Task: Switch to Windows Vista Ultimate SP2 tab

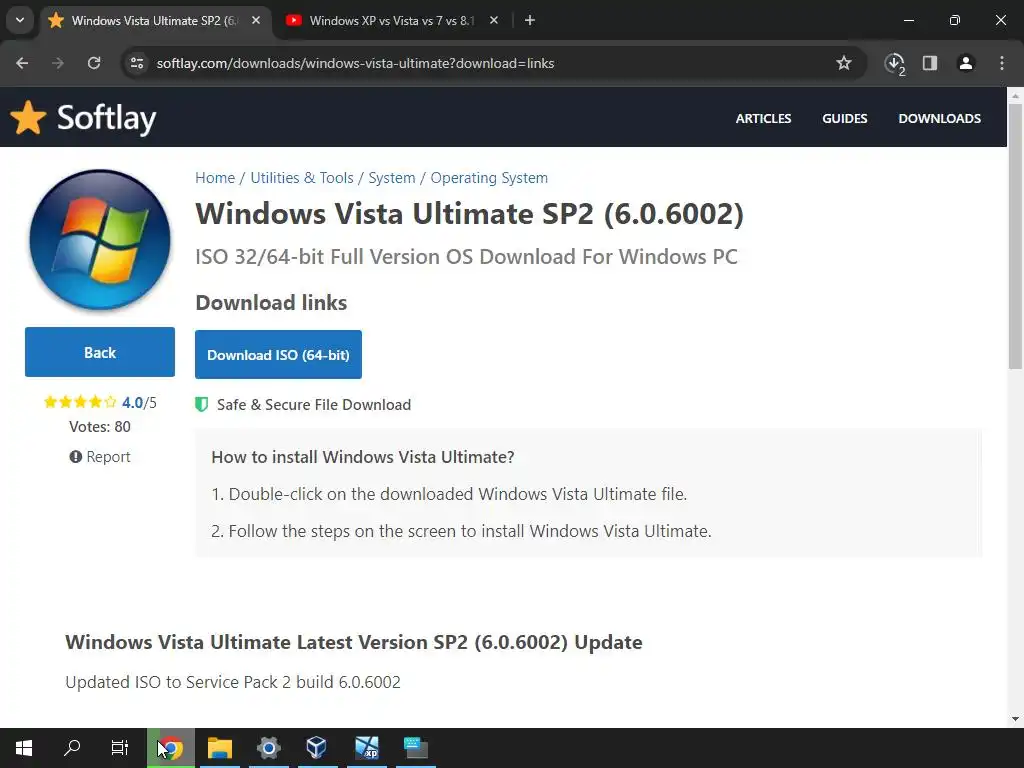Action: click(x=155, y=21)
